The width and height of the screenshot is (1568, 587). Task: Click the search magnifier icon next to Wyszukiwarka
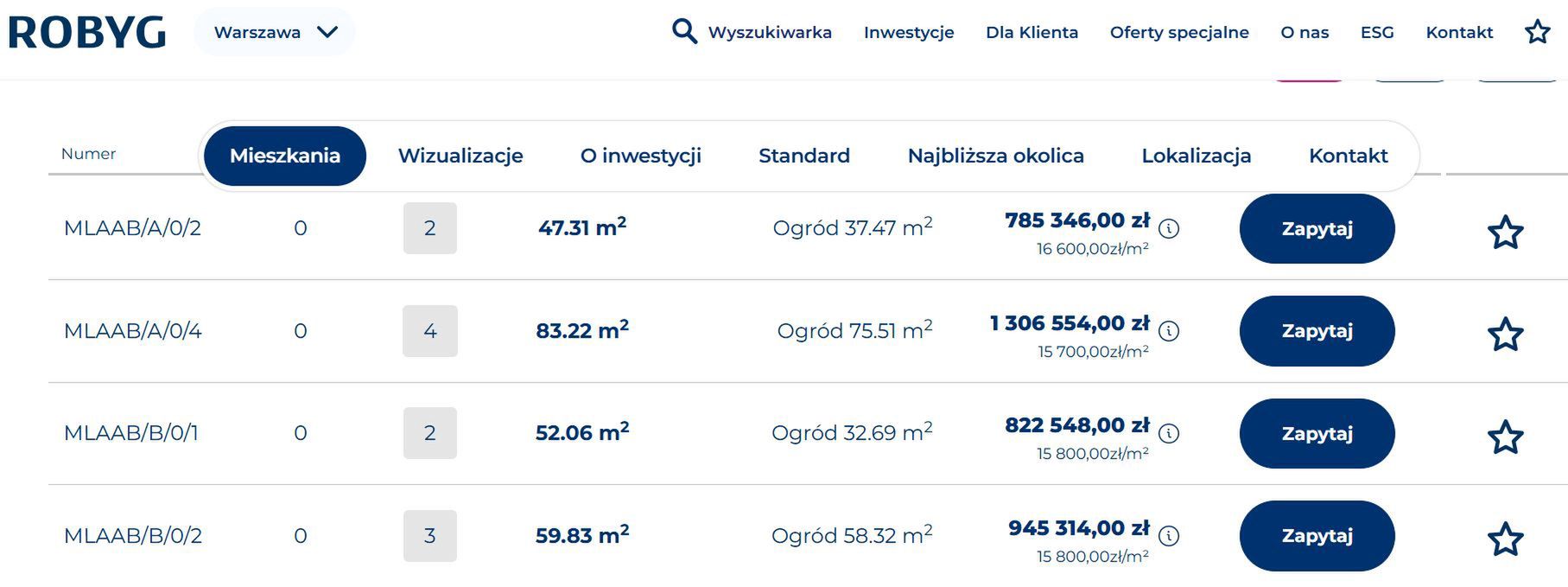pos(685,31)
